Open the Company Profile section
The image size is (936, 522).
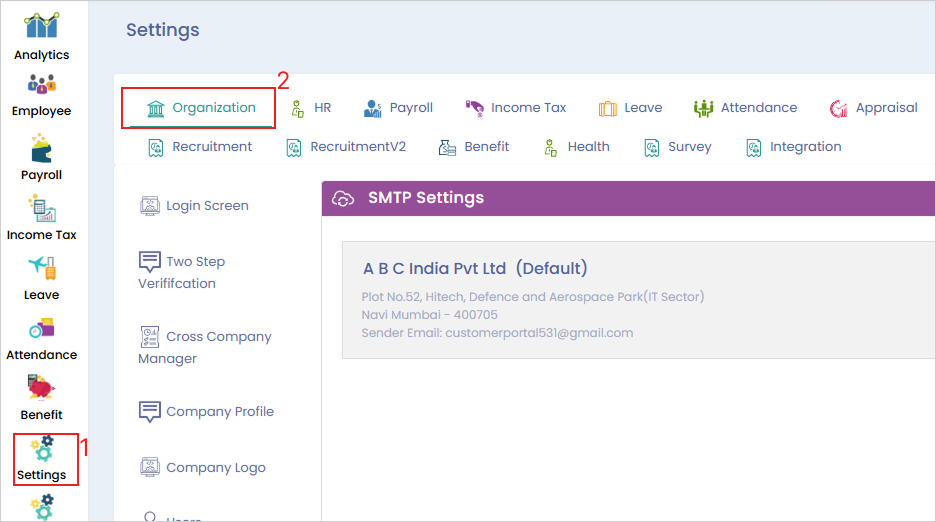(x=207, y=412)
